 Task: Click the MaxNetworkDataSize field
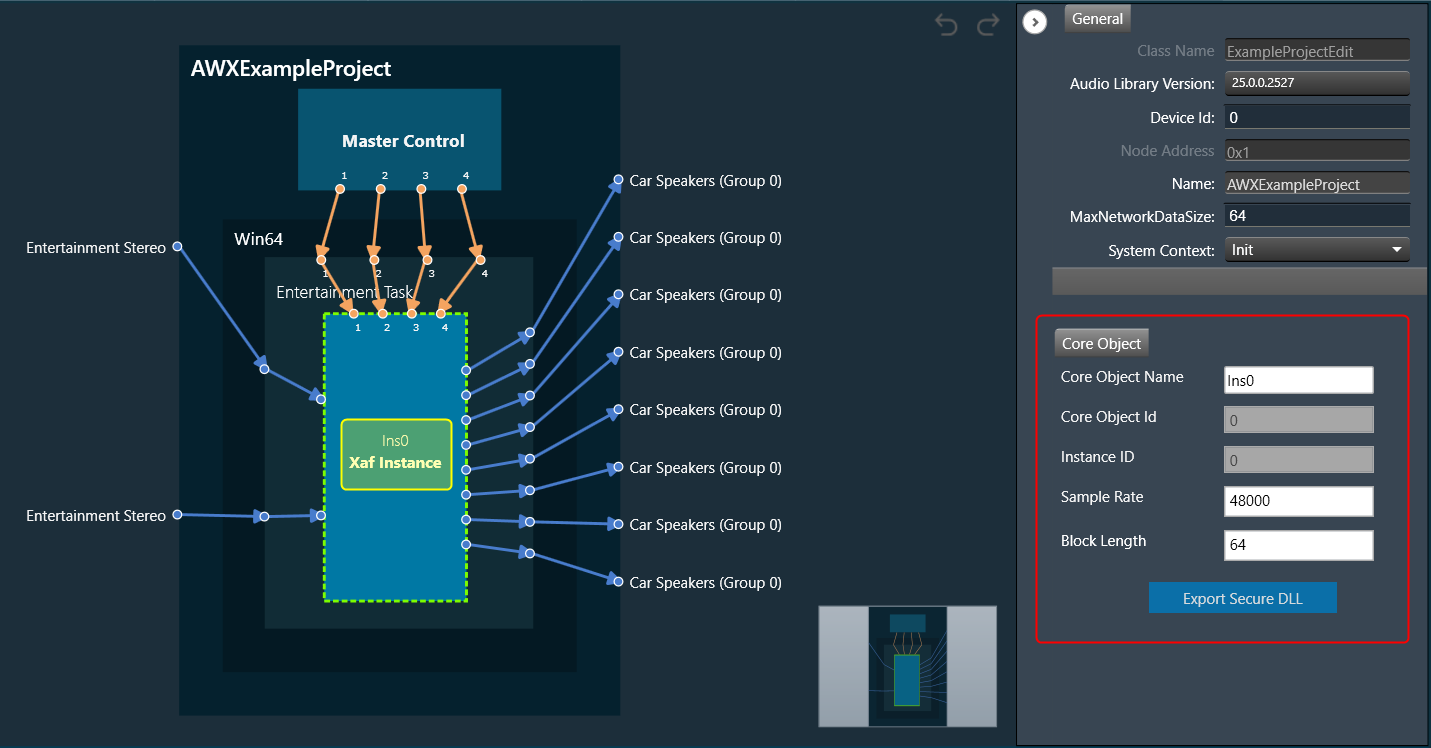click(x=1316, y=215)
